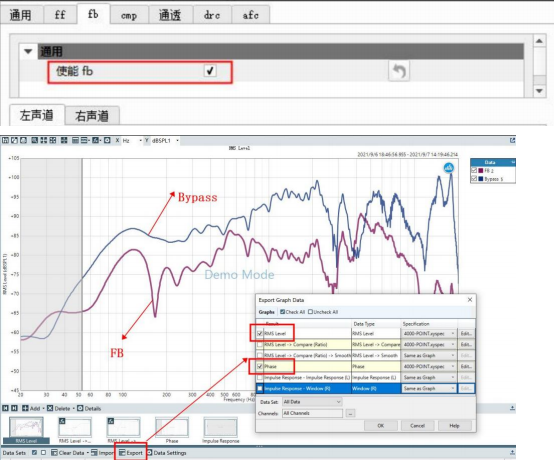Screen dimensions: 554x460
Task: Open the legend-lines toolbar dropdown icon
Action: click(x=85, y=140)
